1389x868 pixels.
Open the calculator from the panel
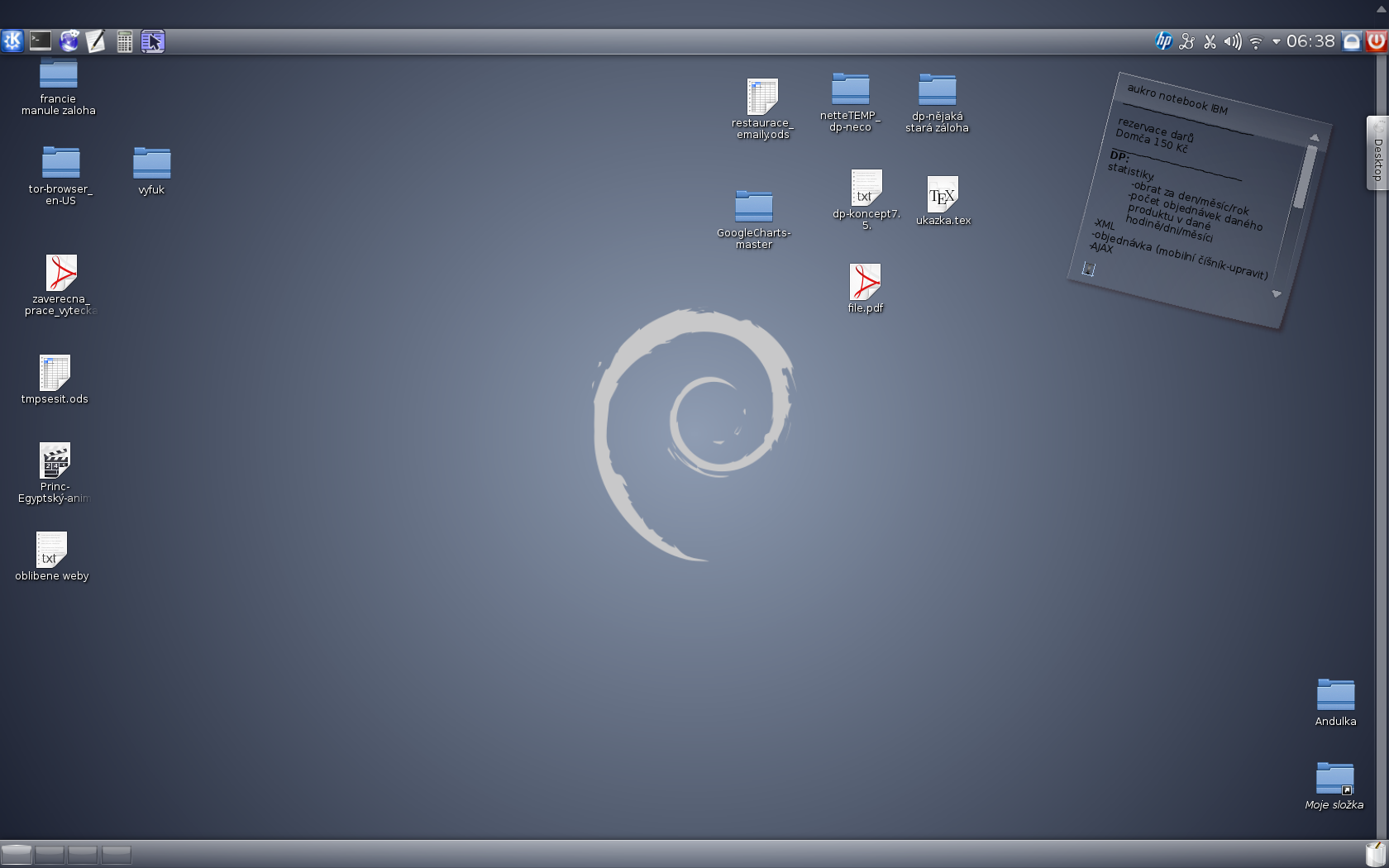coord(124,41)
